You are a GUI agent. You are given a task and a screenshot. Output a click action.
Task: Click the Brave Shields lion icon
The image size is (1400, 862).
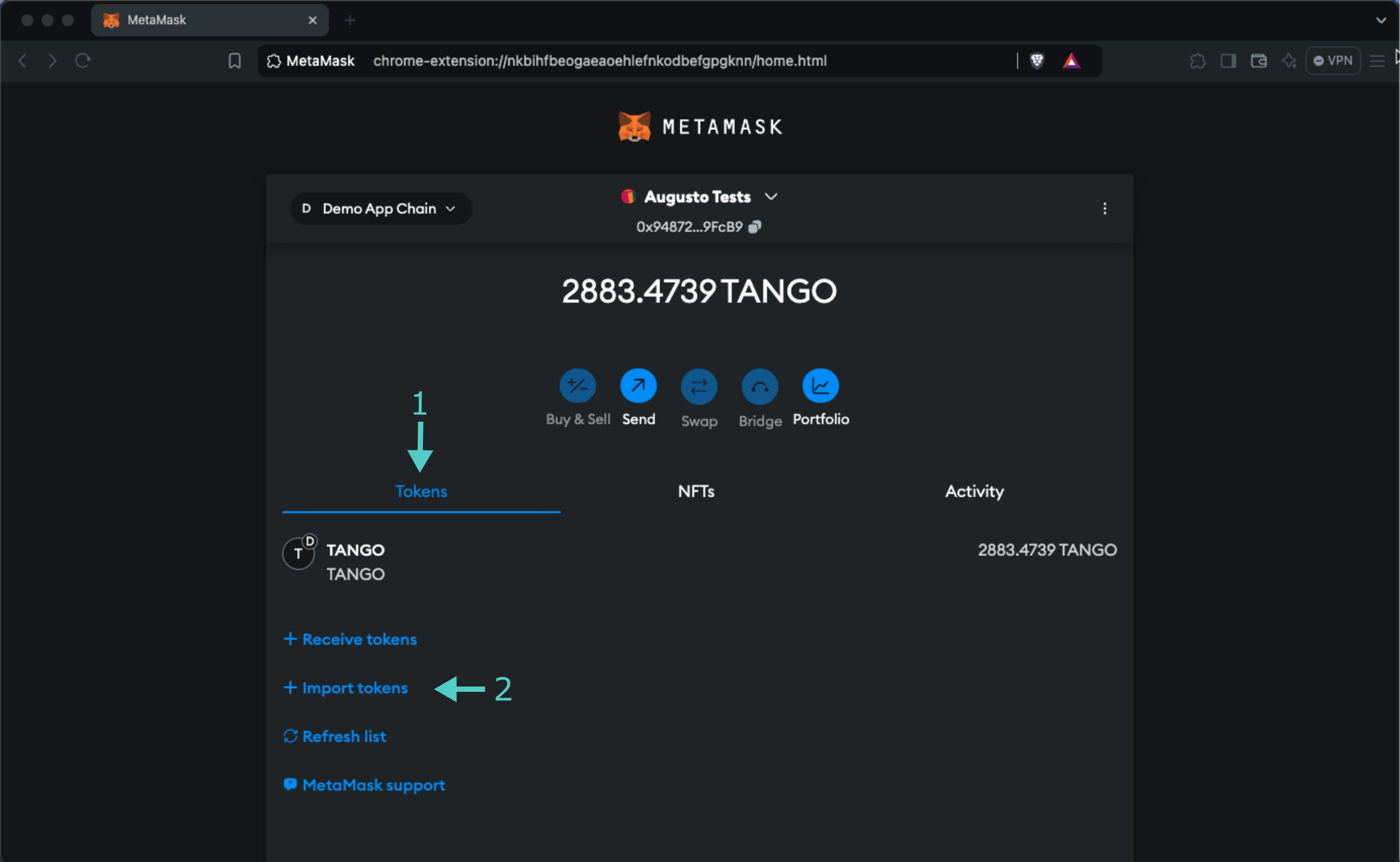1036,60
